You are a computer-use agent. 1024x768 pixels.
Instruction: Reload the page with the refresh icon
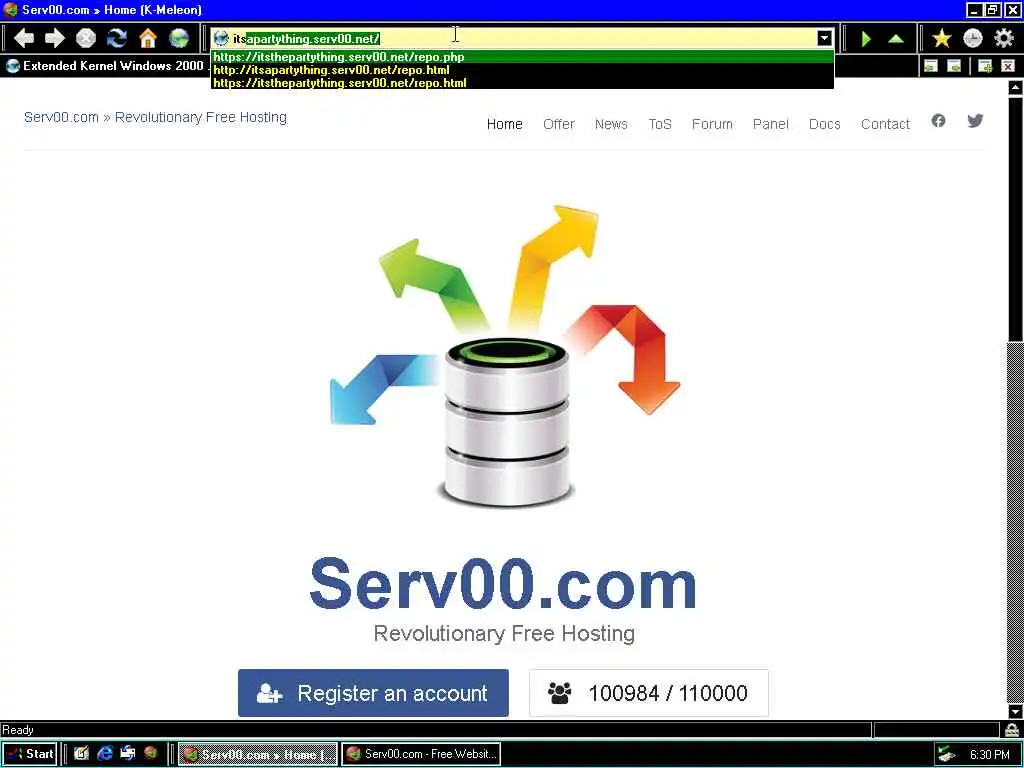click(117, 39)
